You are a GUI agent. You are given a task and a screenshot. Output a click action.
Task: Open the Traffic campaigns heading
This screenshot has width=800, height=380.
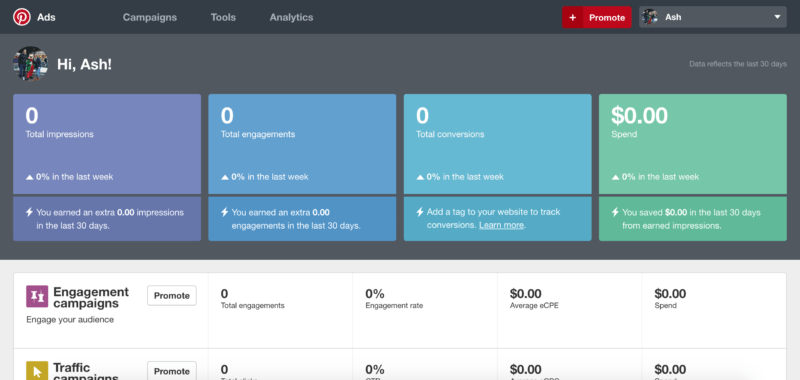86,372
